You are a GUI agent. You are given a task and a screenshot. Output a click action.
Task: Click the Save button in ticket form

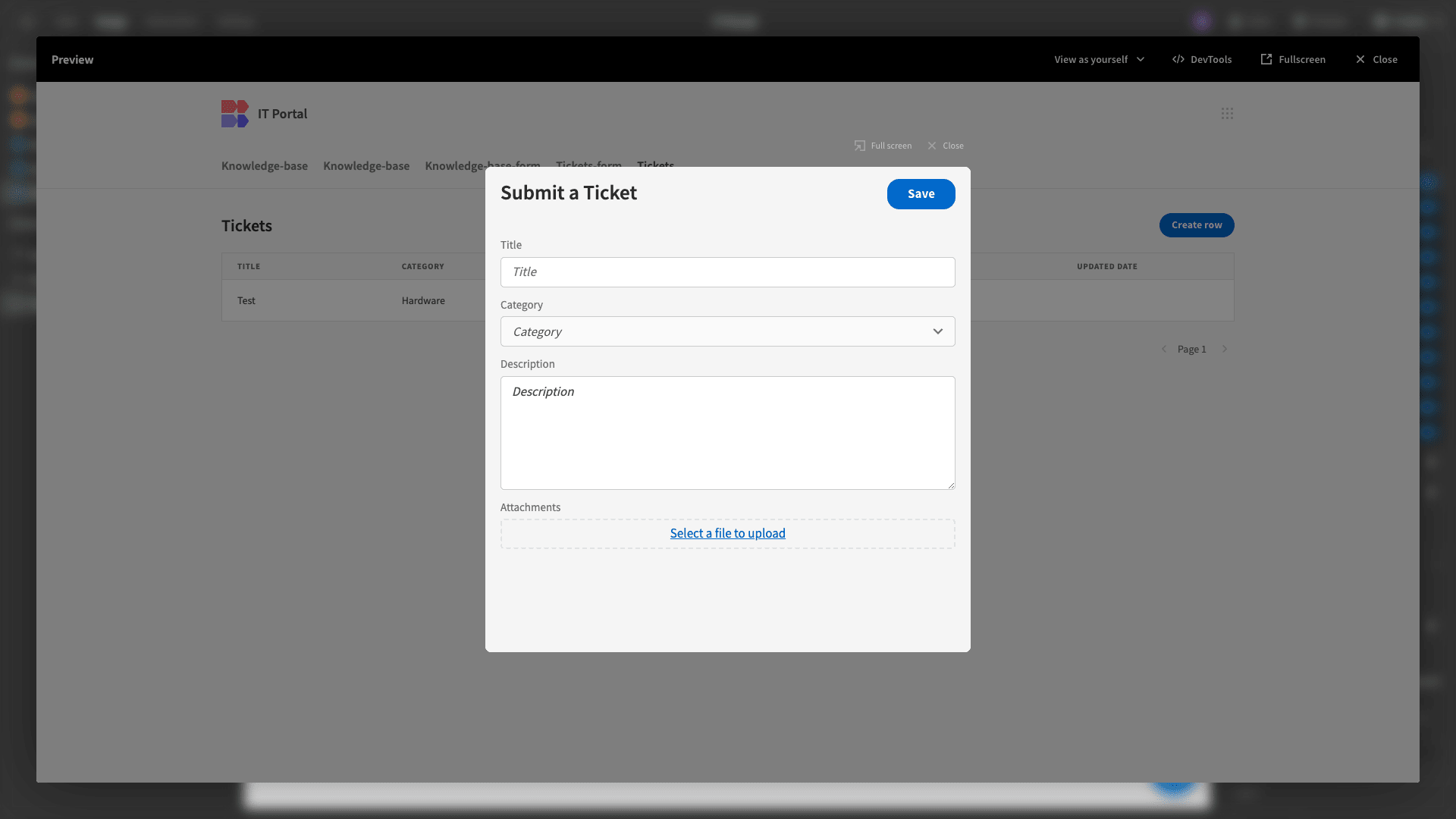pos(920,193)
